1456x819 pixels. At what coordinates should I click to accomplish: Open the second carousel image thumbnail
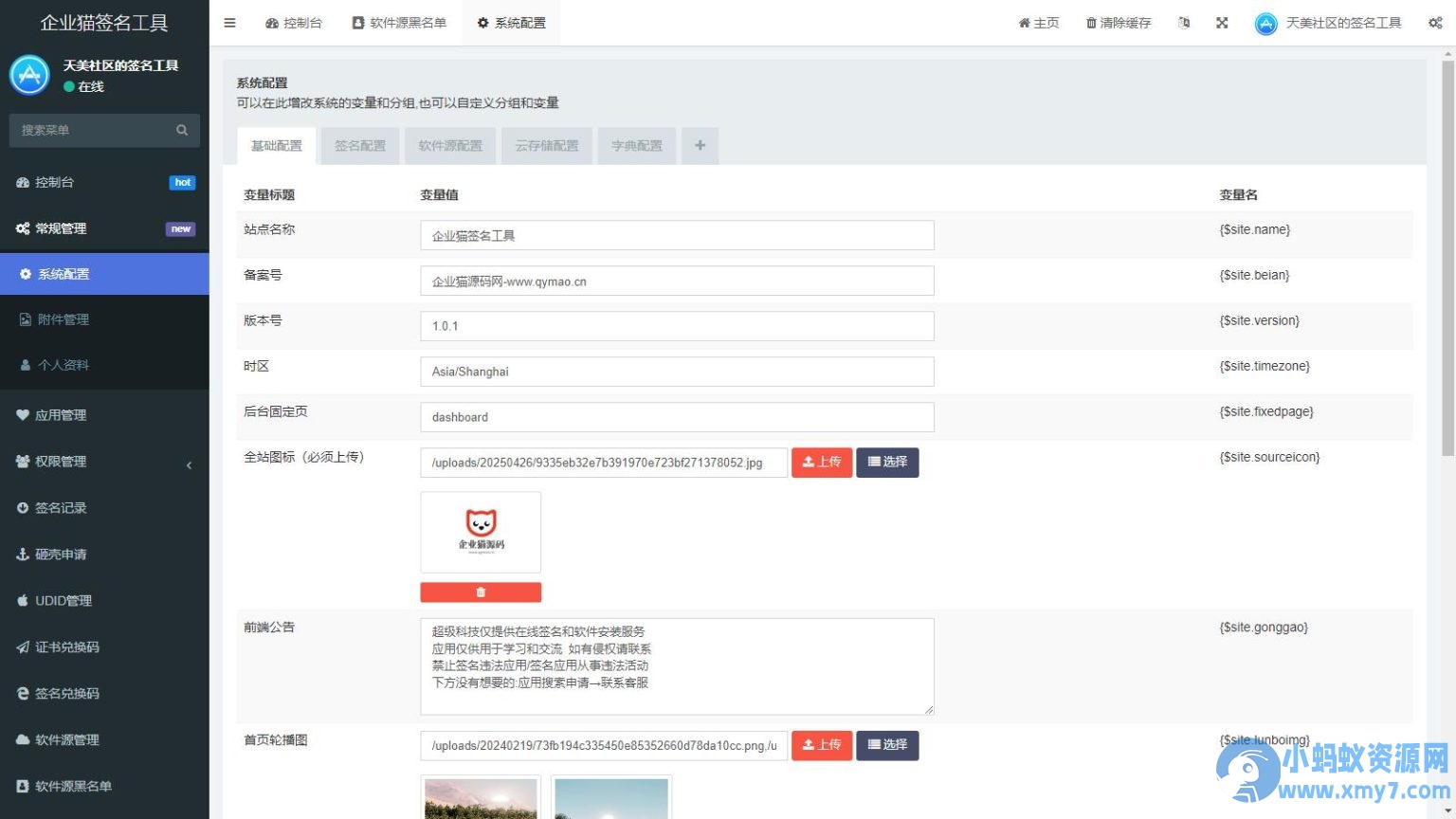[611, 797]
